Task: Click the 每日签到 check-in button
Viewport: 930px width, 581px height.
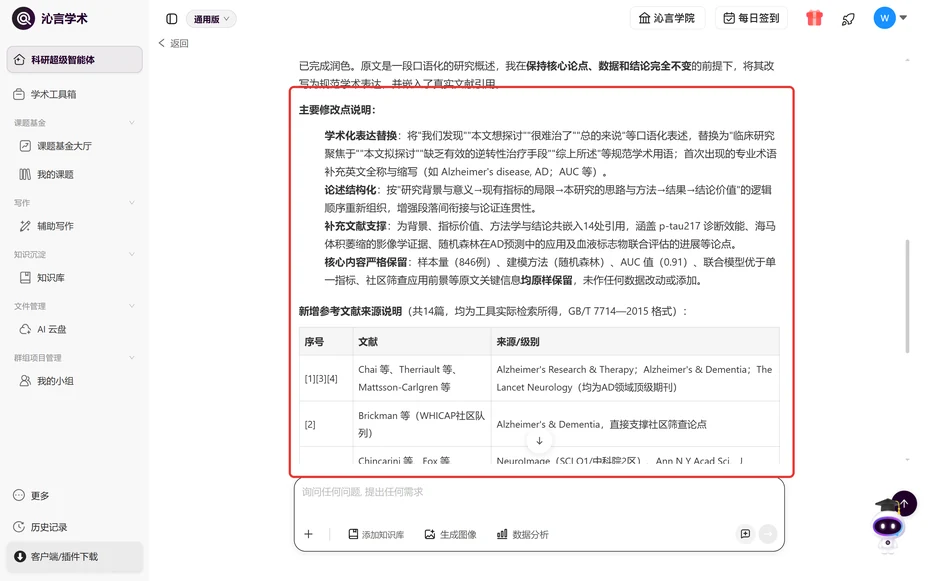Action: (751, 18)
